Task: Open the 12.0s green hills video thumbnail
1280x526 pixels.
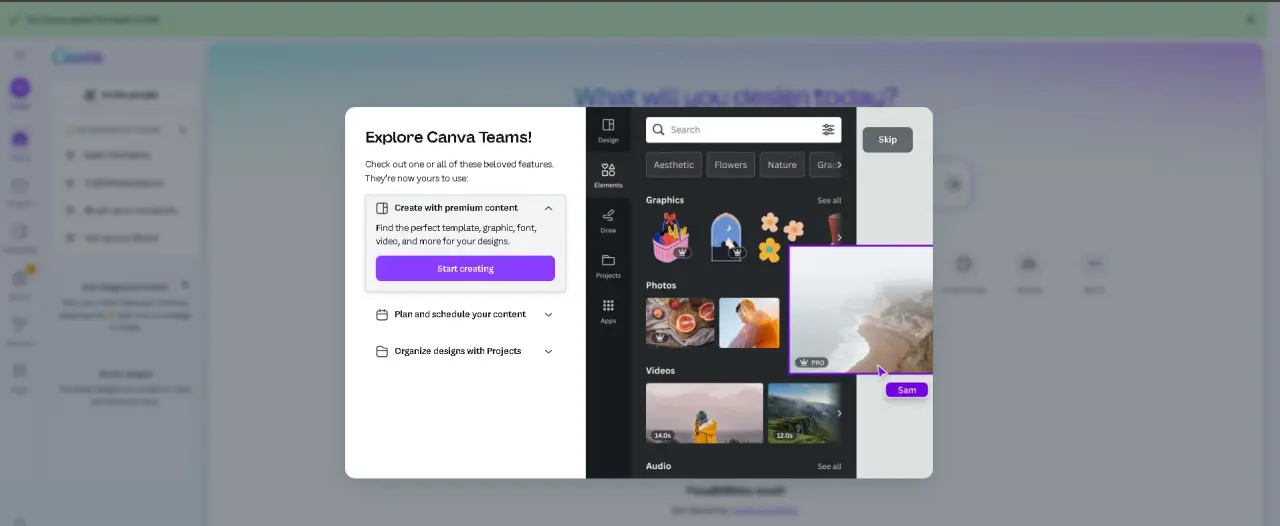Action: click(804, 413)
